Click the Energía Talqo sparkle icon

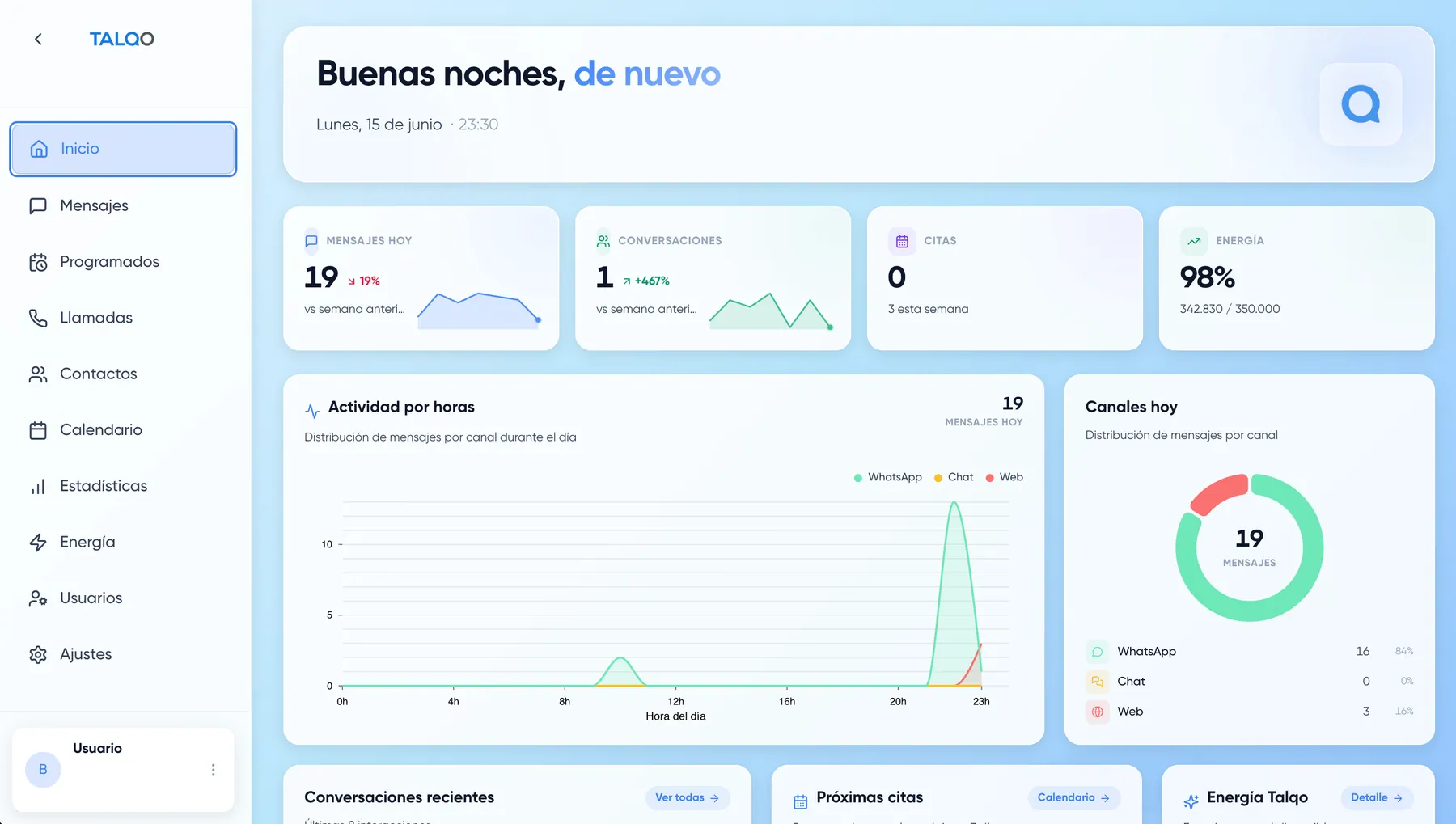point(1191,801)
